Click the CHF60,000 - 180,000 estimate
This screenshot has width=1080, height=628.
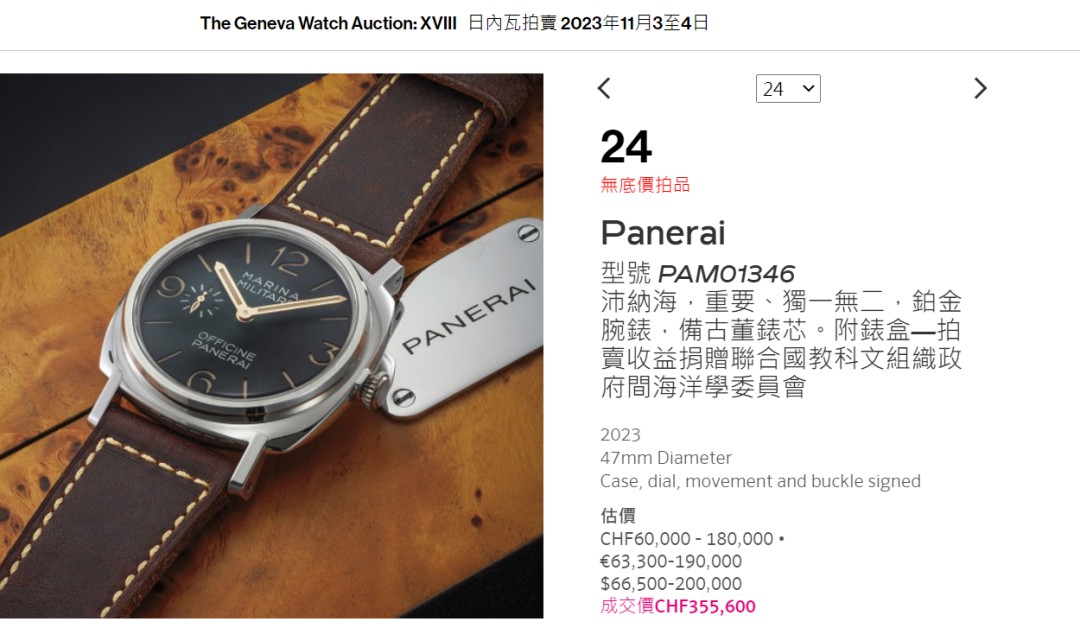pos(687,538)
